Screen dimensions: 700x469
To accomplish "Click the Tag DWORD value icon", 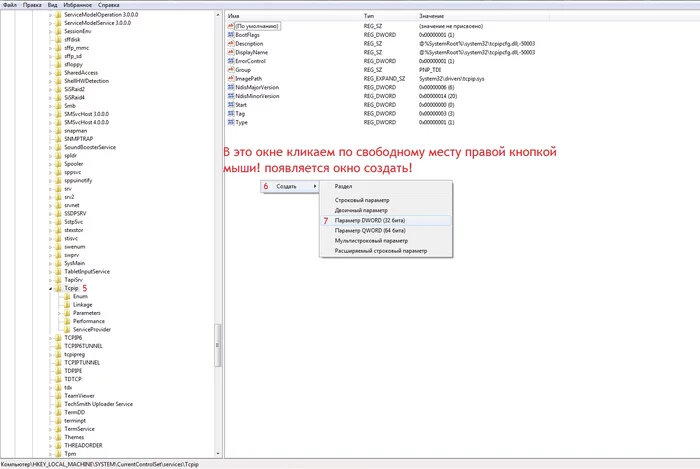I will pyautogui.click(x=231, y=113).
